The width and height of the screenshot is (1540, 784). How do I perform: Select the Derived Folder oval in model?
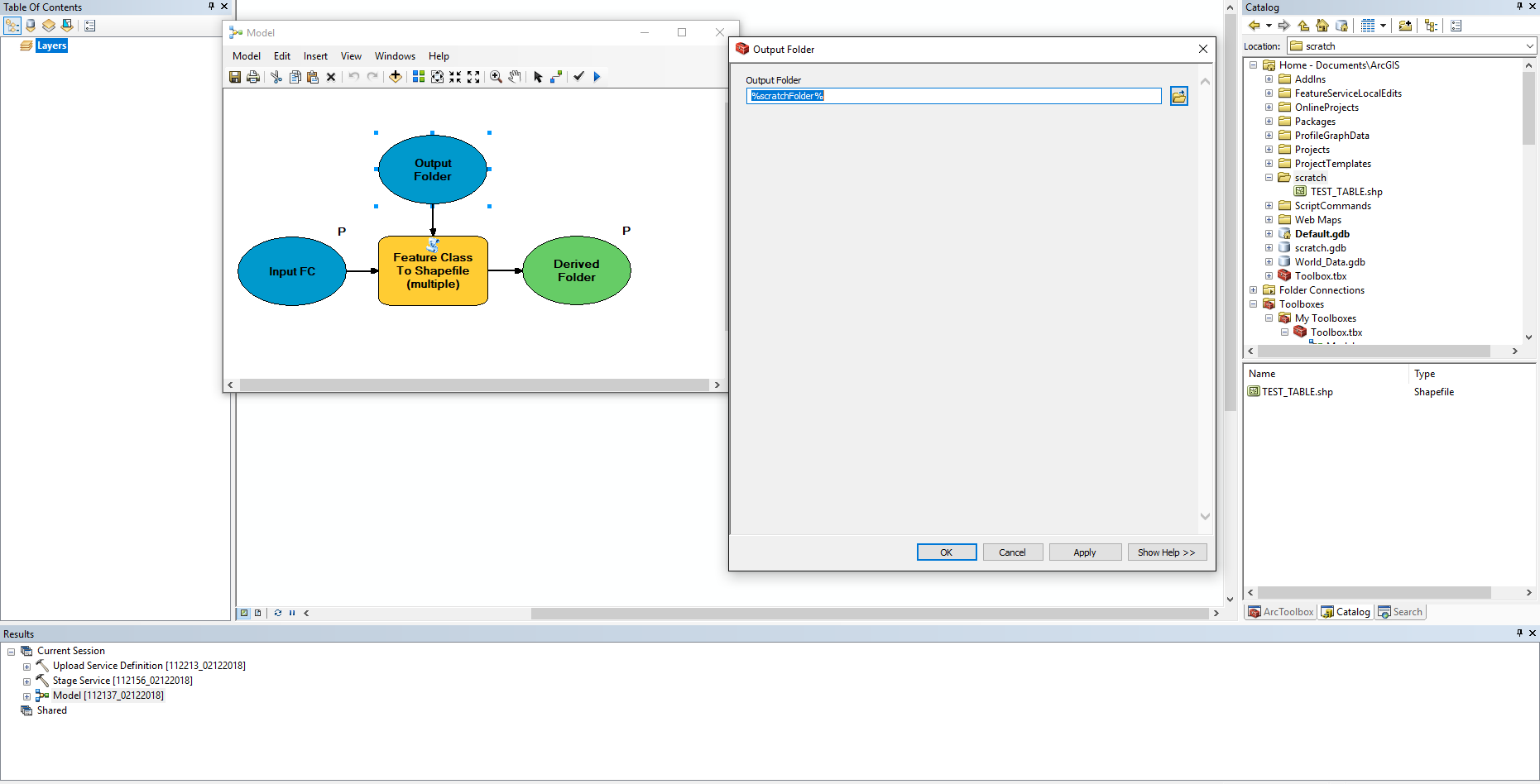pos(577,270)
